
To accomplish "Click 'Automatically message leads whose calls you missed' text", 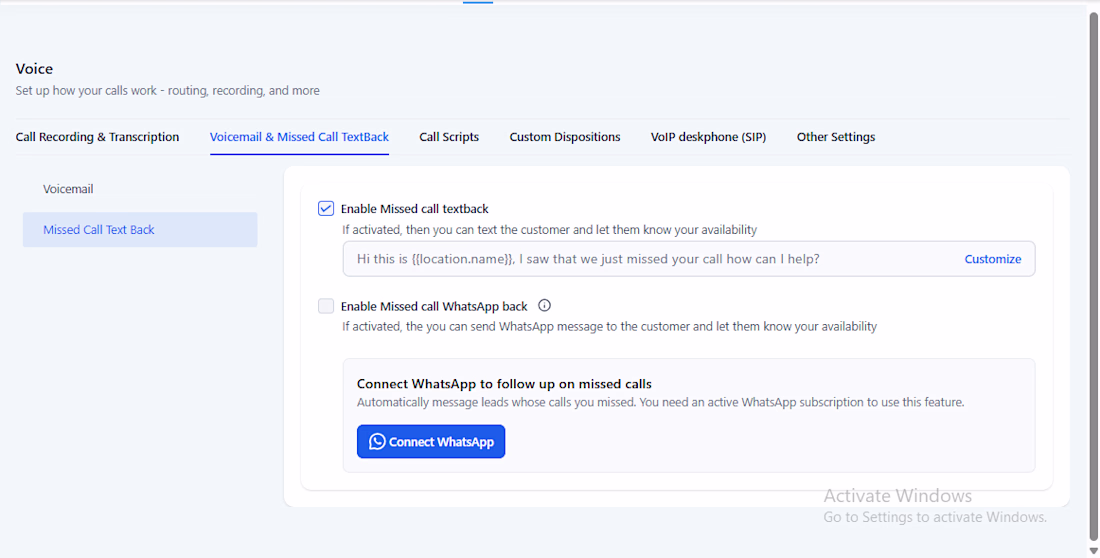I will click(661, 403).
